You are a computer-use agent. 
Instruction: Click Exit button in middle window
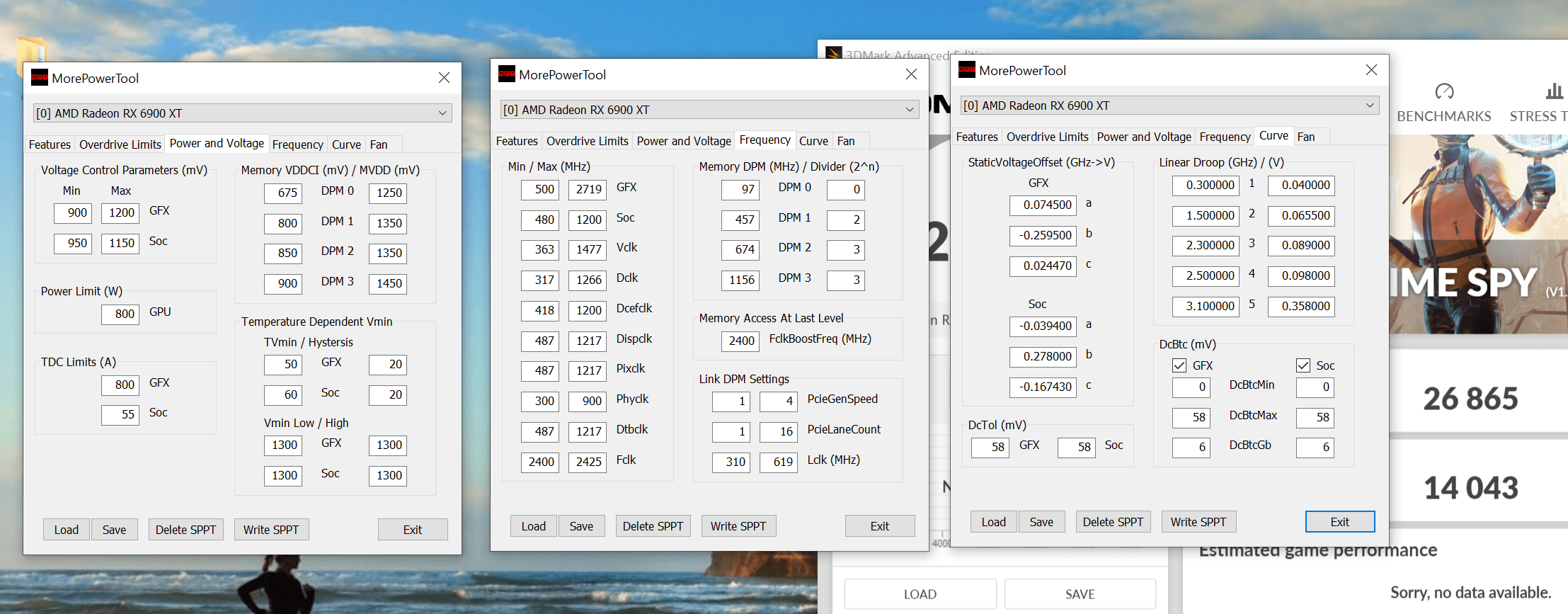880,526
